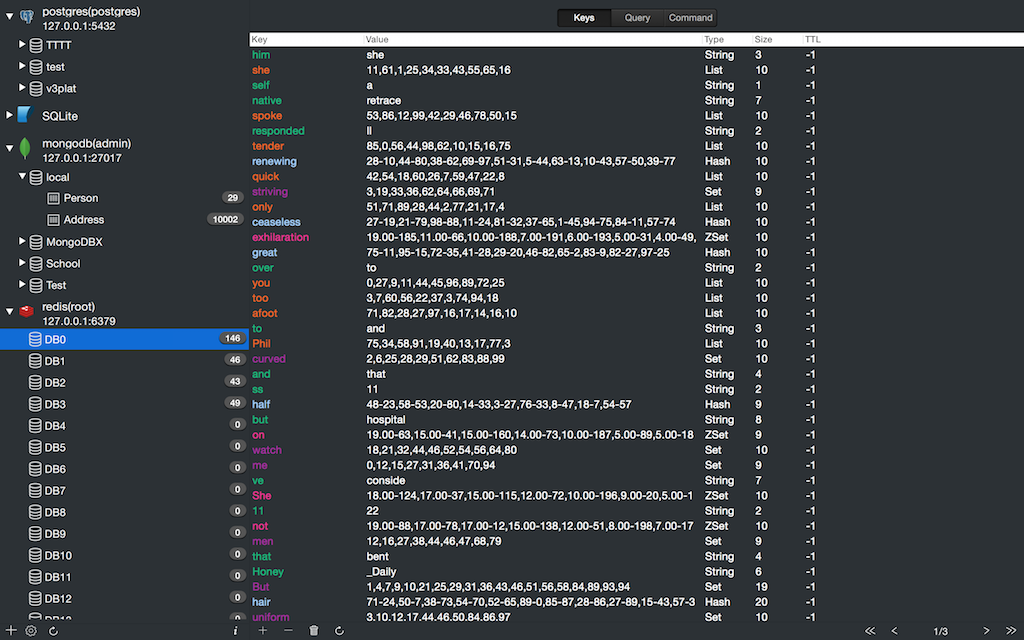Go to next page of keys
1024x640 pixels.
click(986, 631)
